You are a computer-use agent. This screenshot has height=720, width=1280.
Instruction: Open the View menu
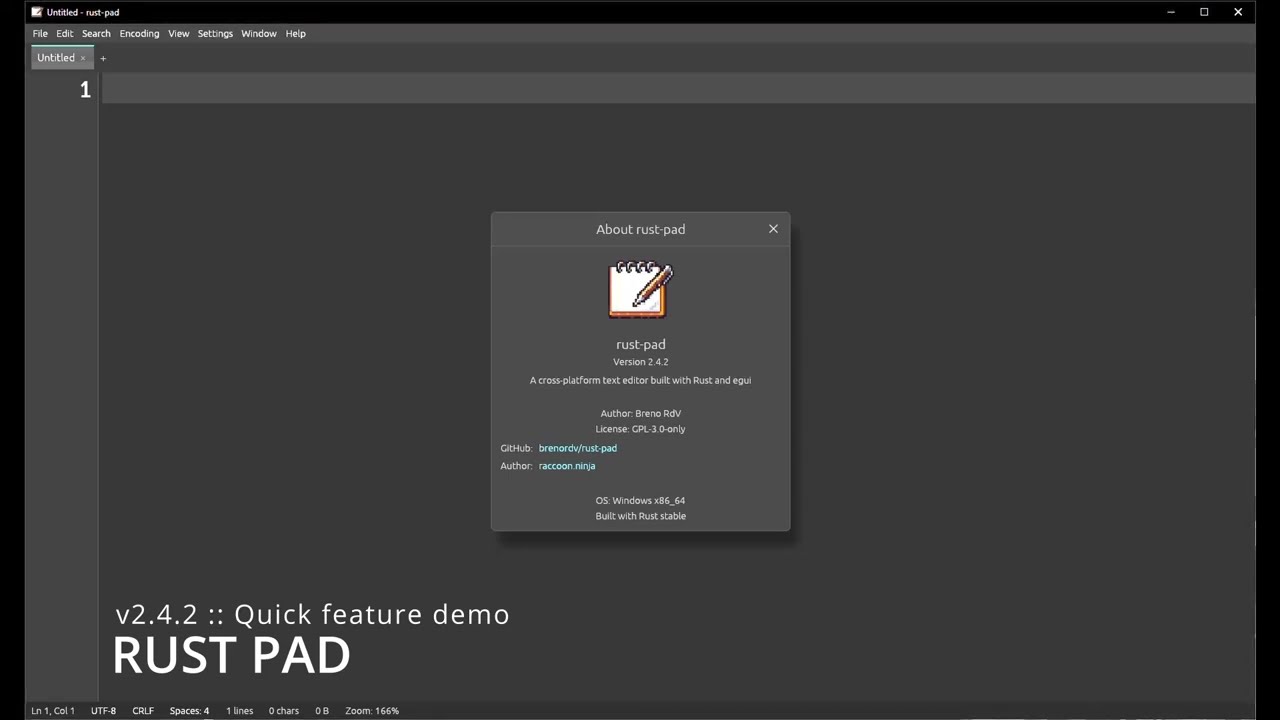click(178, 33)
